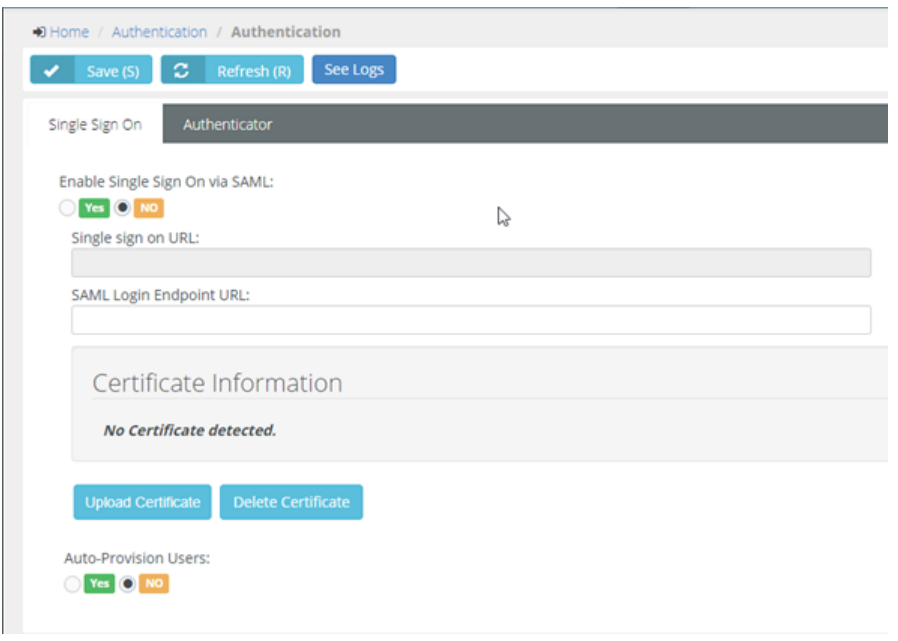Select Yes radio for Enable SAML SSO
This screenshot has width=898, height=641.
click(x=67, y=207)
